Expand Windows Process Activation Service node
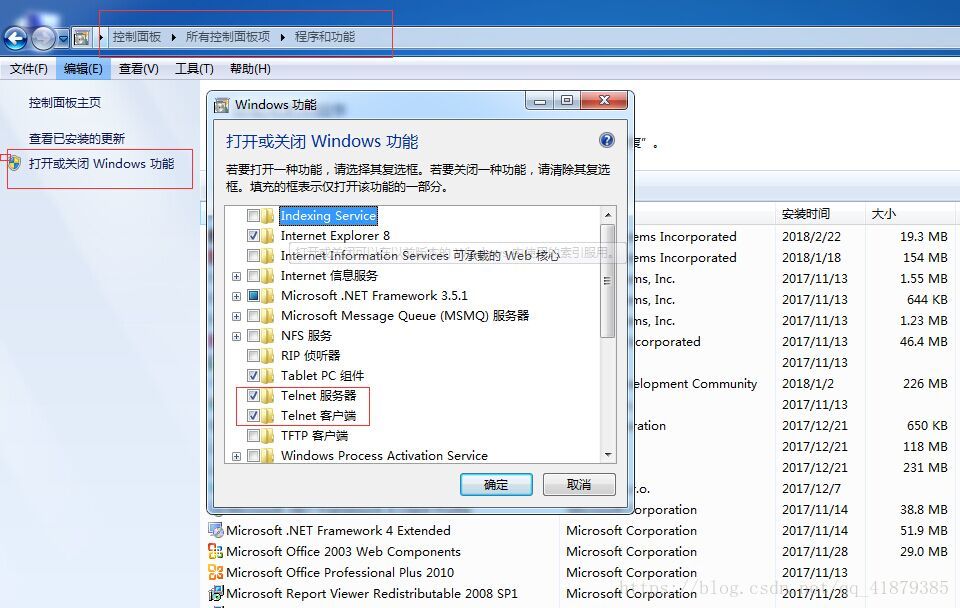 tap(236, 457)
